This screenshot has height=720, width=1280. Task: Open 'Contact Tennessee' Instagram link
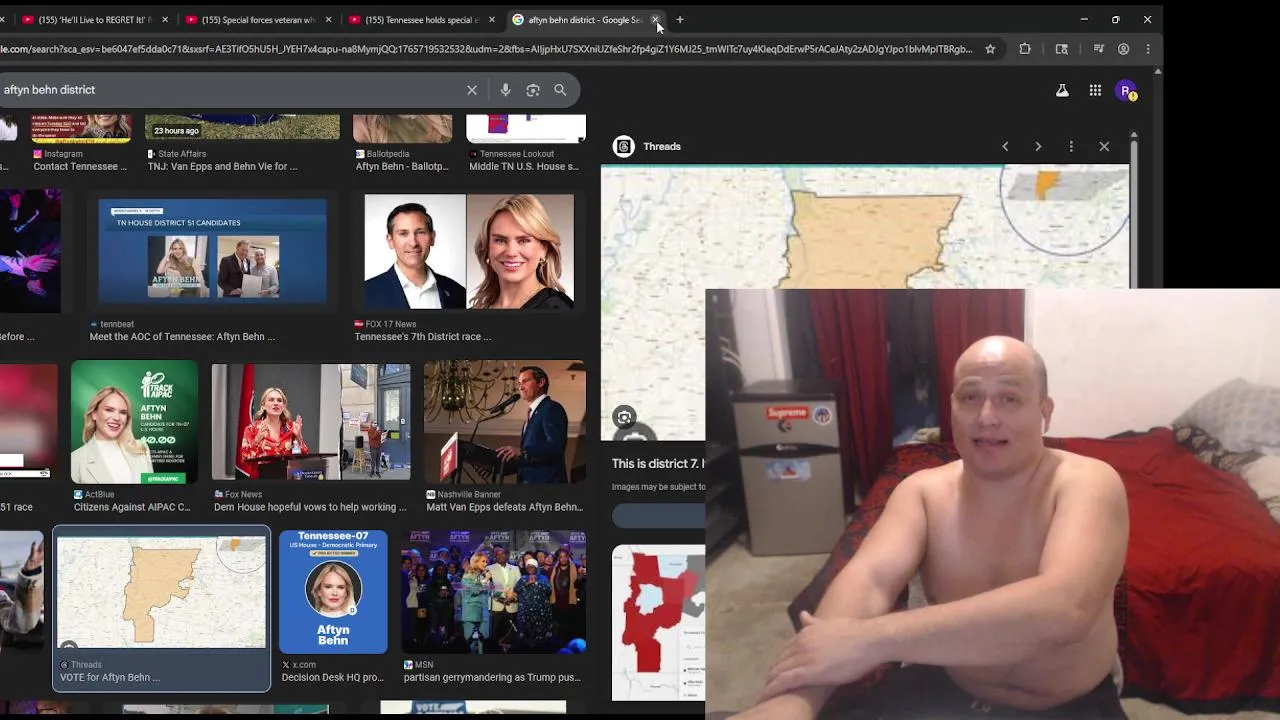[80, 166]
